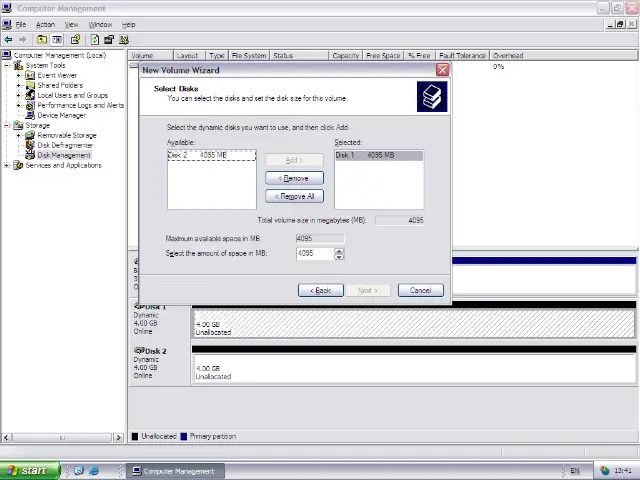Click the < Remove All button
The width and height of the screenshot is (640, 480).
[294, 196]
